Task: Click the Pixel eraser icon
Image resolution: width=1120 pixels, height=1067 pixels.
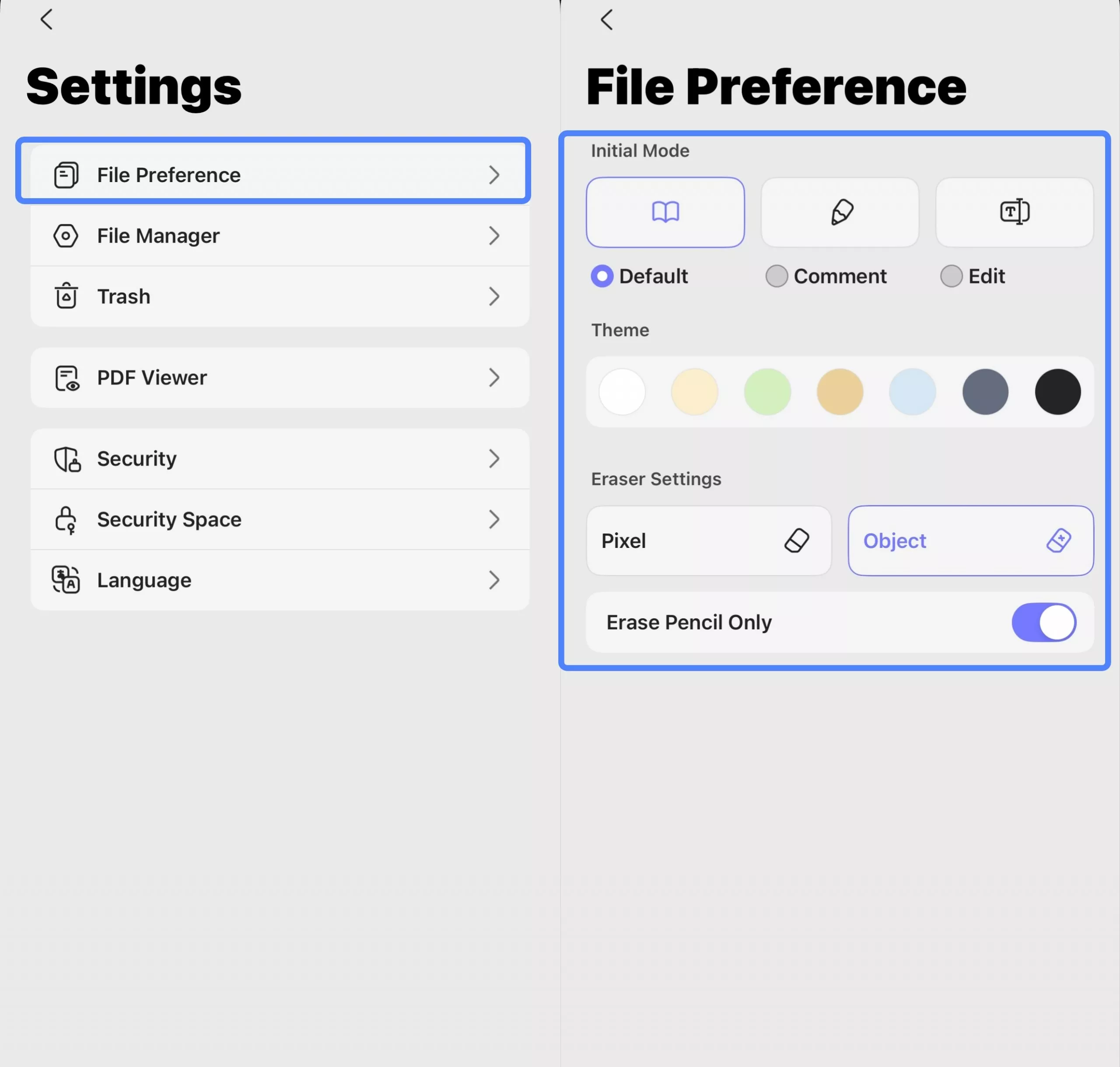Action: click(x=797, y=541)
